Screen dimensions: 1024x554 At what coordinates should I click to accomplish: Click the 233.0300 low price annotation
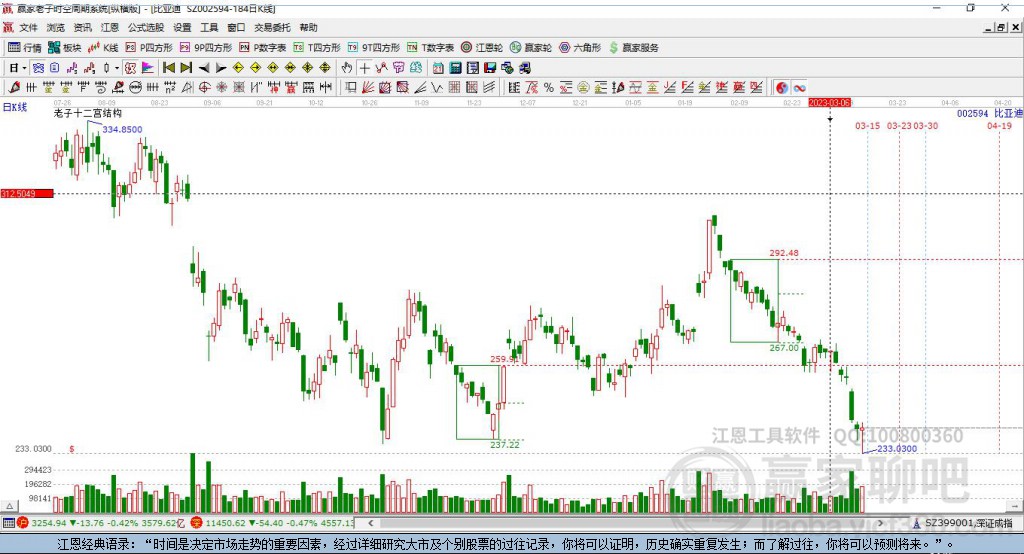coord(897,449)
